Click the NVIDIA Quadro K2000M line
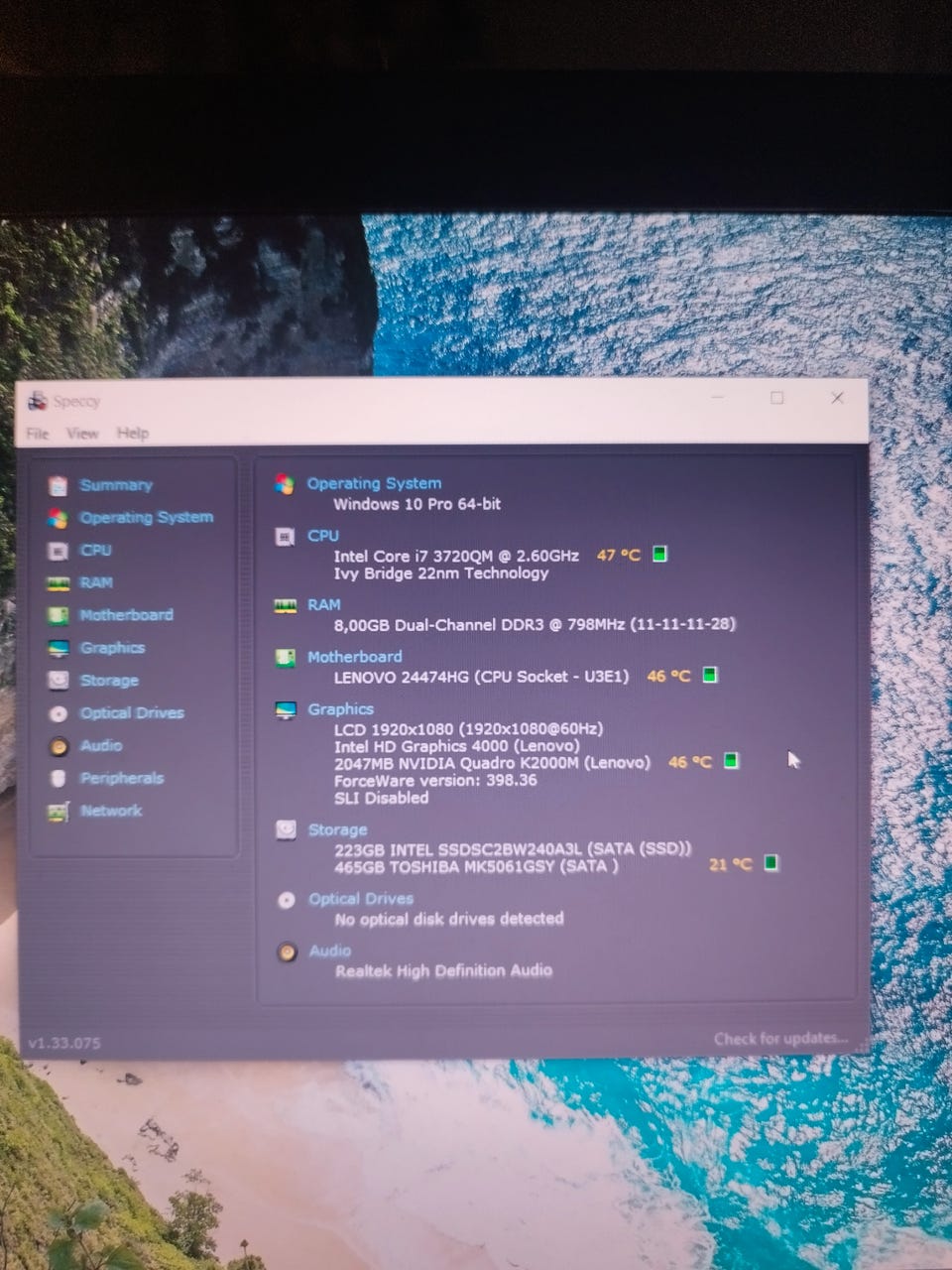This screenshot has width=952, height=1270. point(493,763)
